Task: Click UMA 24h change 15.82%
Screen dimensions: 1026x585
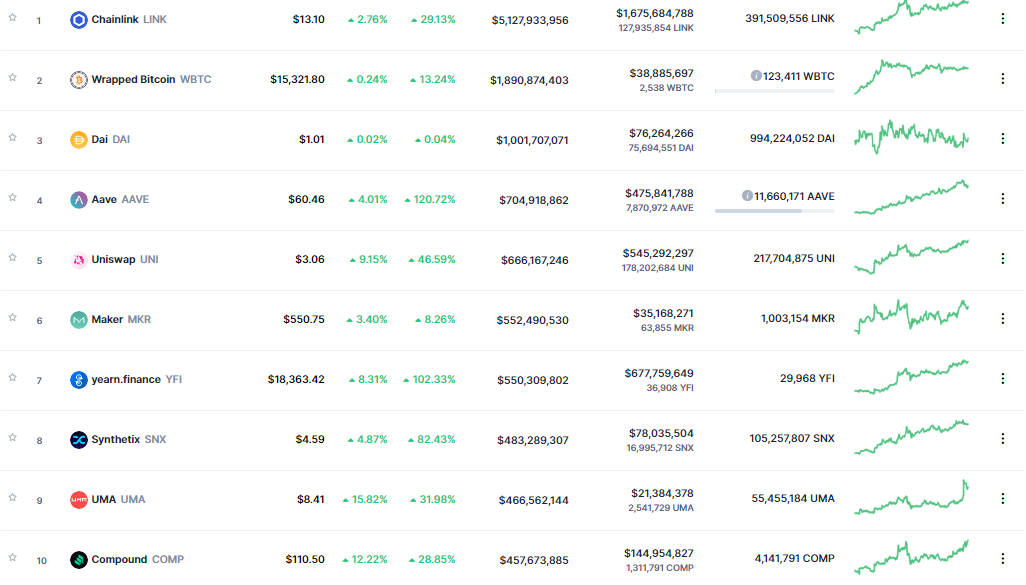Action: coord(365,499)
